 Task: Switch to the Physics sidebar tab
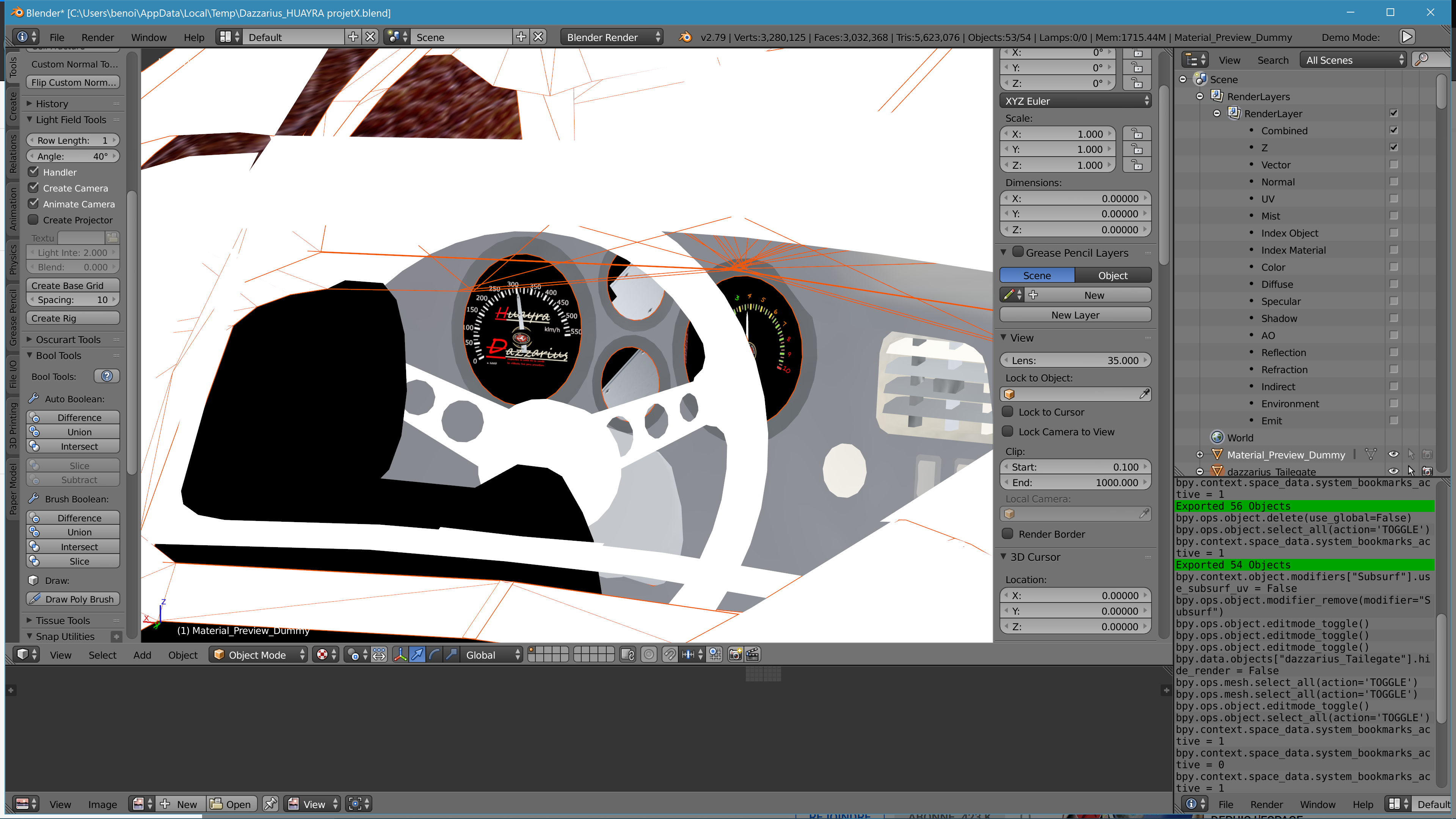(14, 259)
